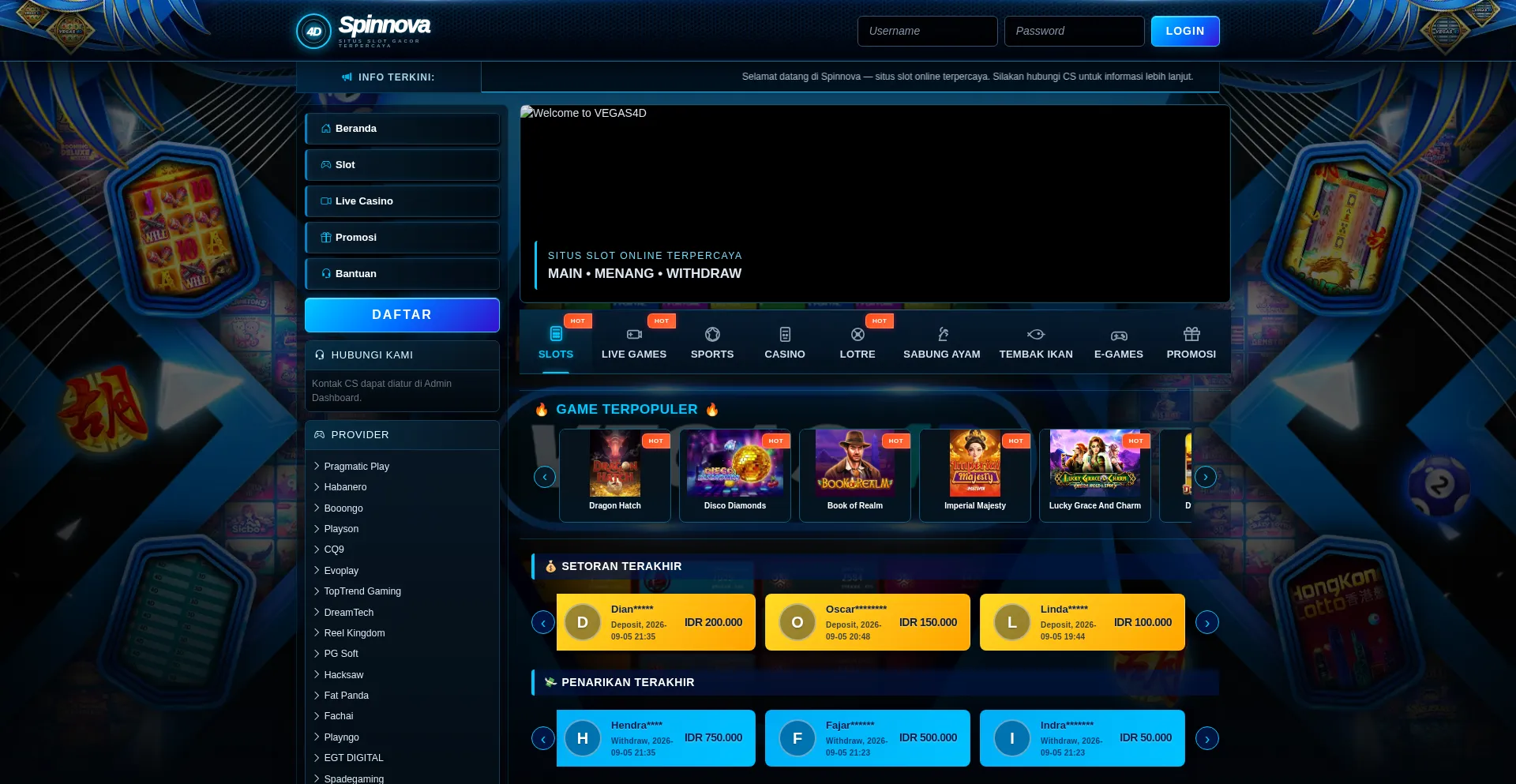Switch to the E-GAMES tab

point(1119,343)
